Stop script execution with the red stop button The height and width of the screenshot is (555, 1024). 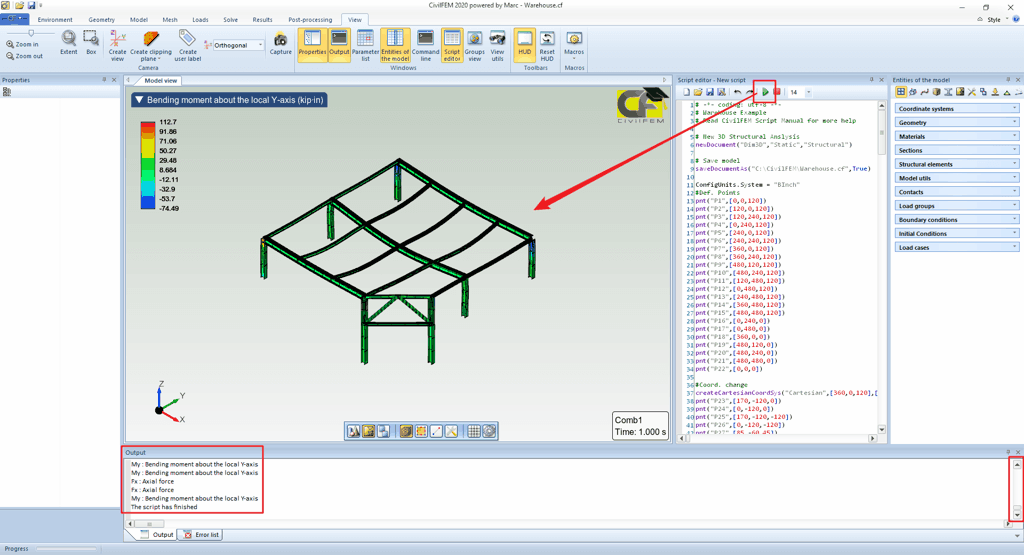(x=777, y=92)
